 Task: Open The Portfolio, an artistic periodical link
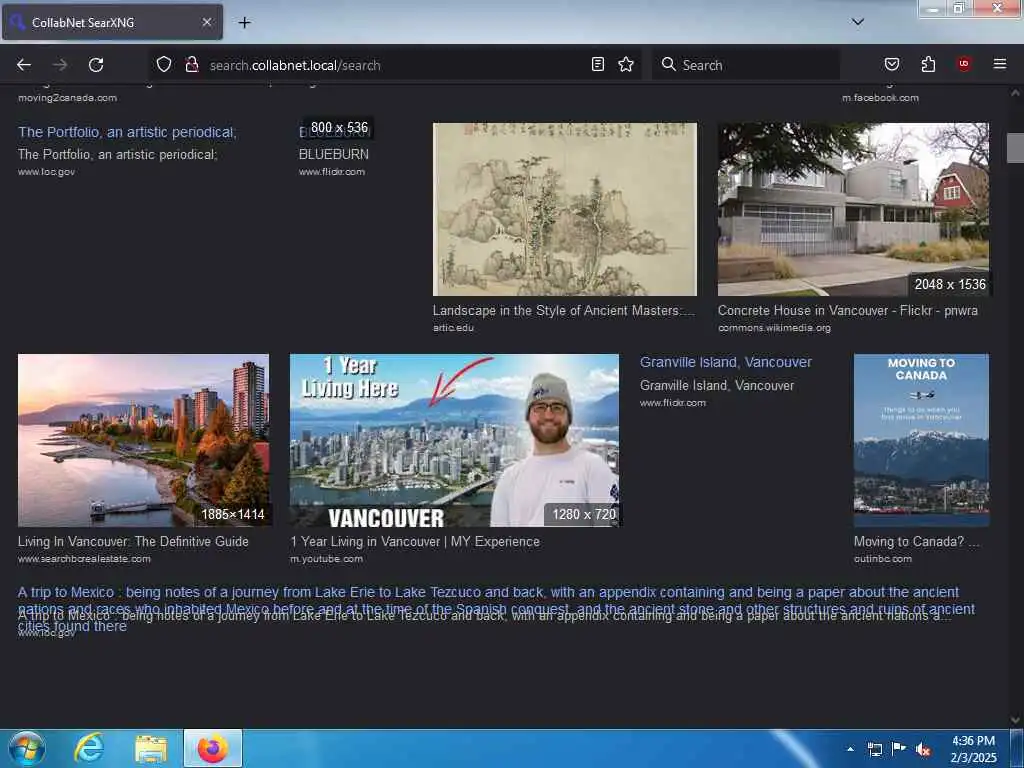[127, 132]
